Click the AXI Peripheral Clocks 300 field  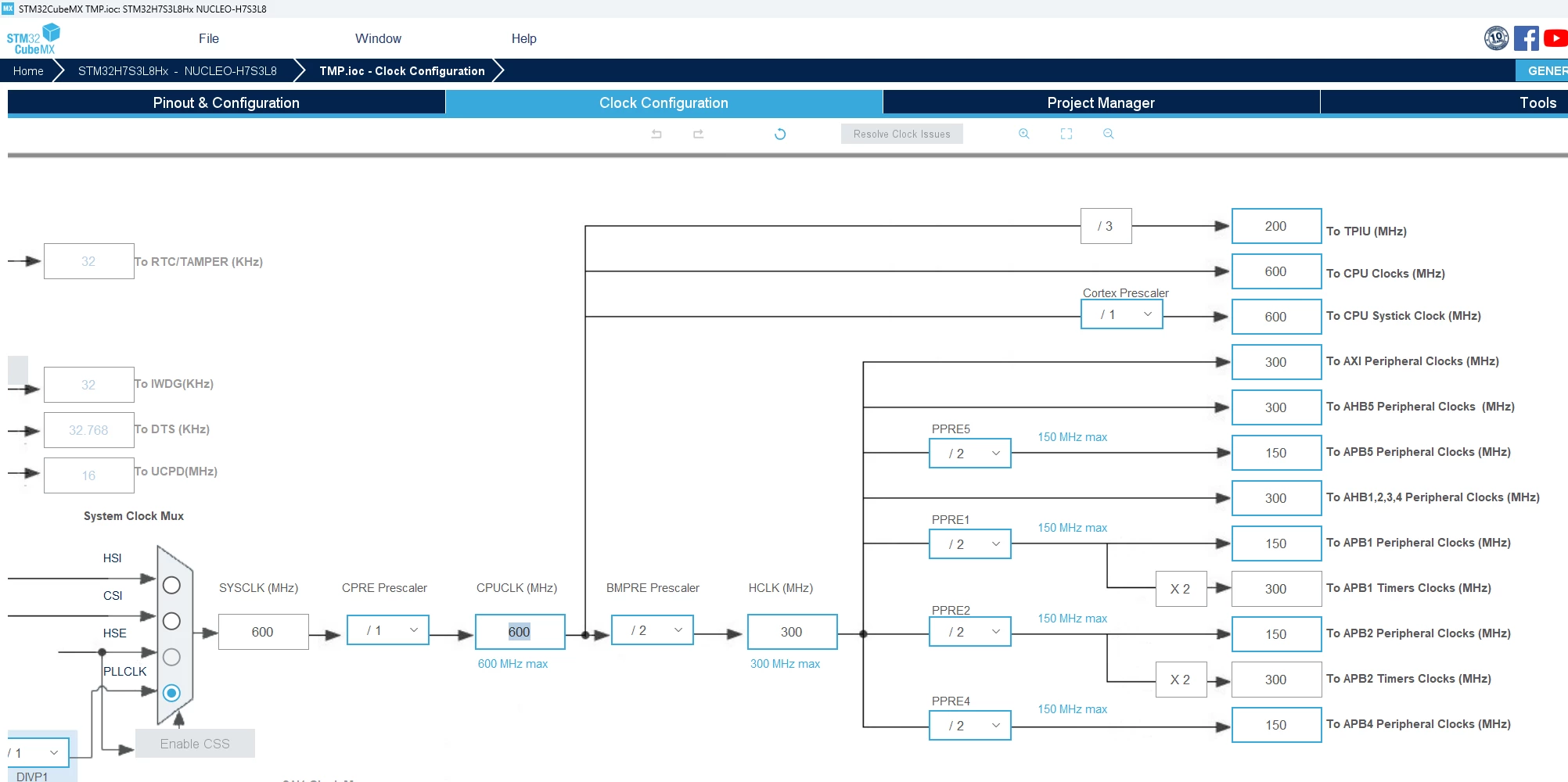(x=1276, y=362)
